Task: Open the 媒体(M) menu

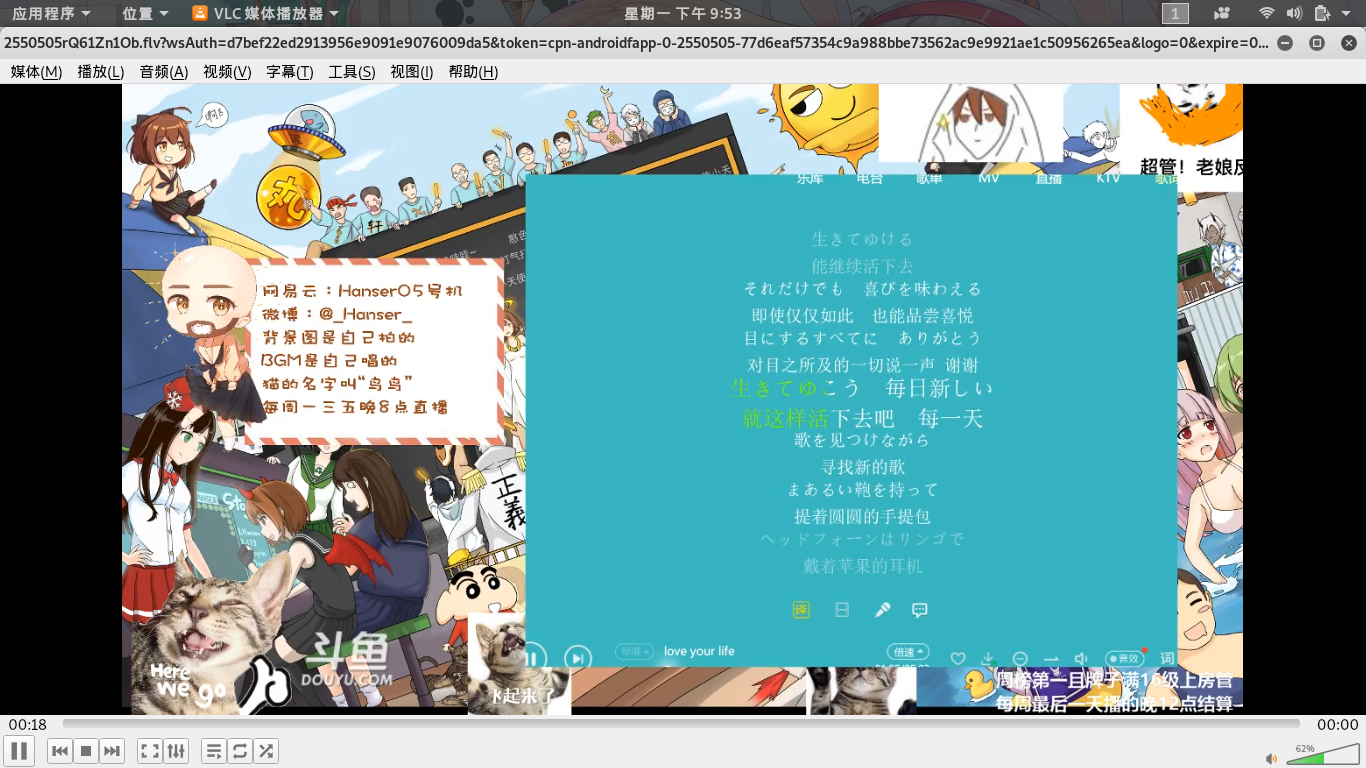Action: (36, 72)
